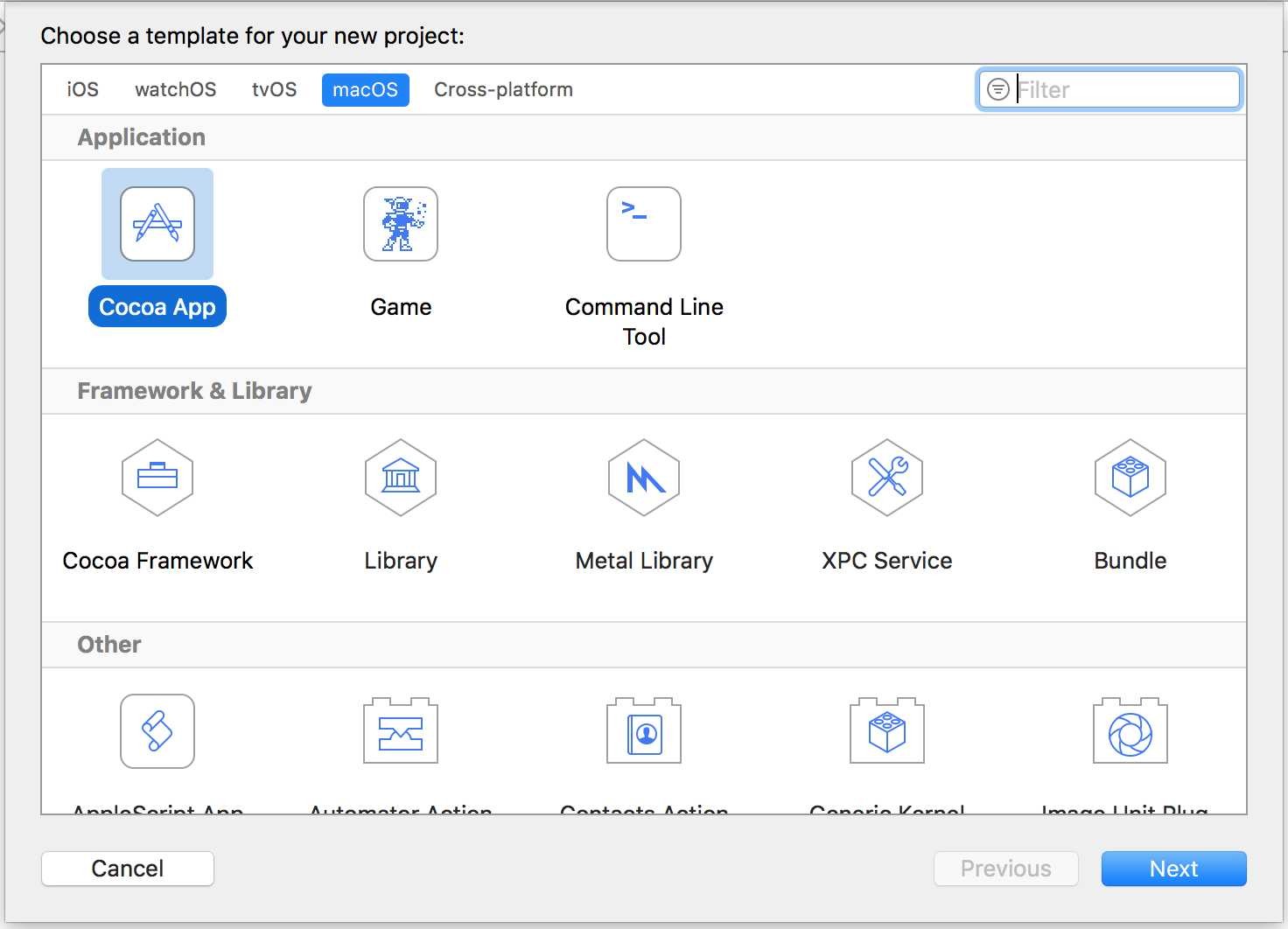Viewport: 1288px width, 929px height.
Task: Select the Metal Library icon
Action: 644,478
